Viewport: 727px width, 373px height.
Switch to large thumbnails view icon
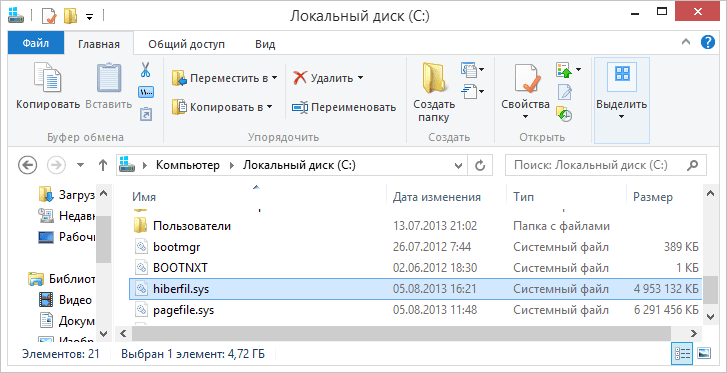(704, 353)
